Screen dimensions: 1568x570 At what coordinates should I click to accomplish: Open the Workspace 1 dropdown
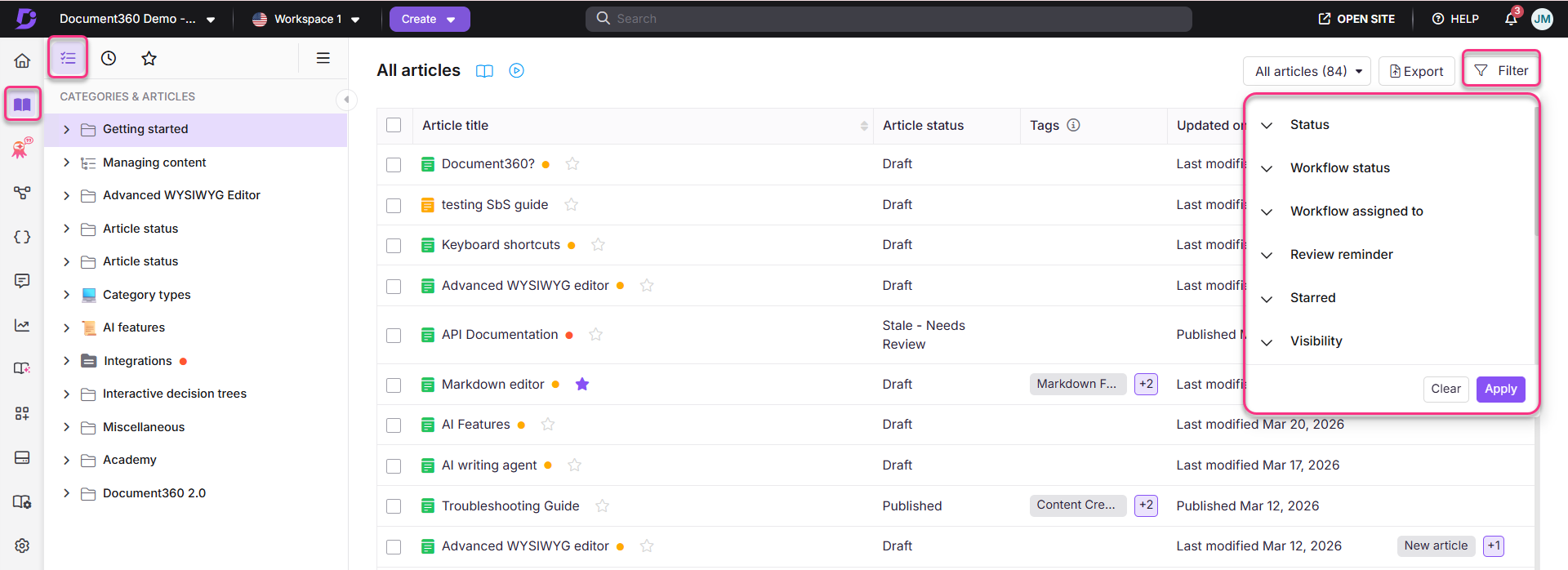(306, 19)
